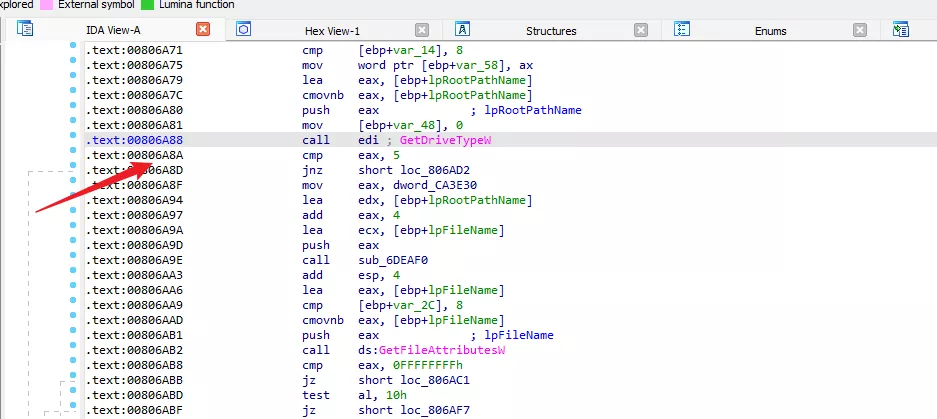
Task: Click the Structures tab icon
Action: [x=463, y=30]
